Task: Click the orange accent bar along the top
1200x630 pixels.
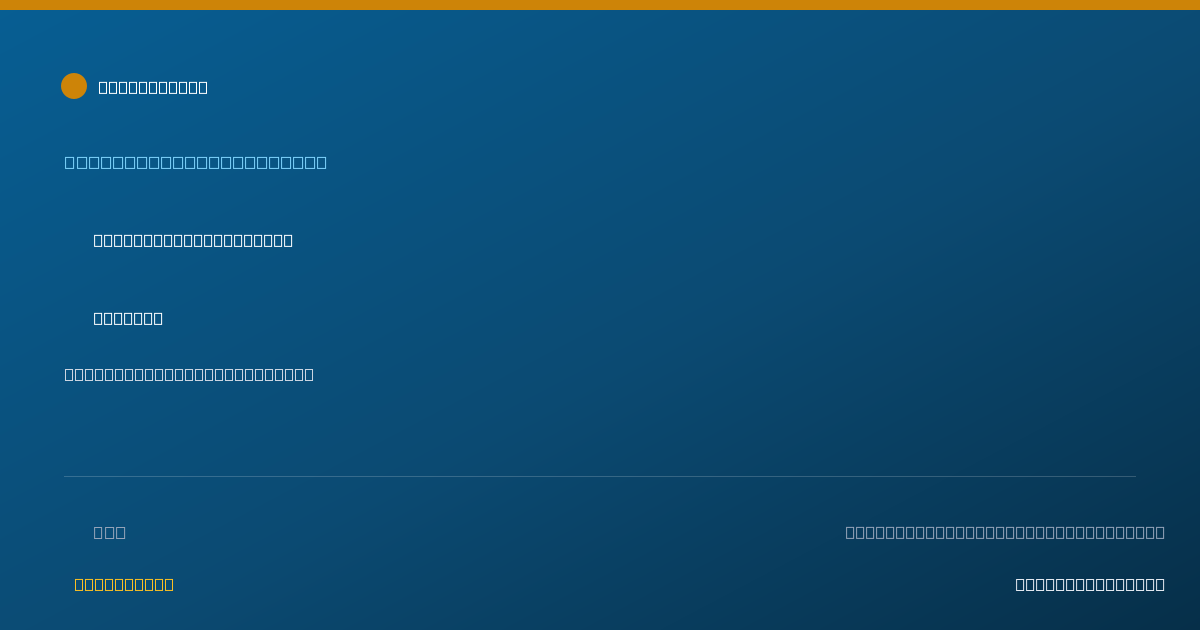Action: click(600, 5)
